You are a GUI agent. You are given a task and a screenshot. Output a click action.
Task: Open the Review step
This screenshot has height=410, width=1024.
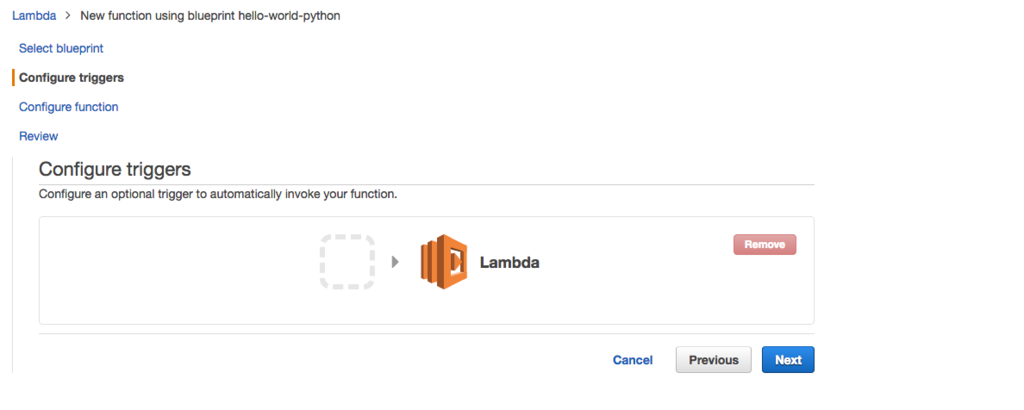pyautogui.click(x=39, y=136)
